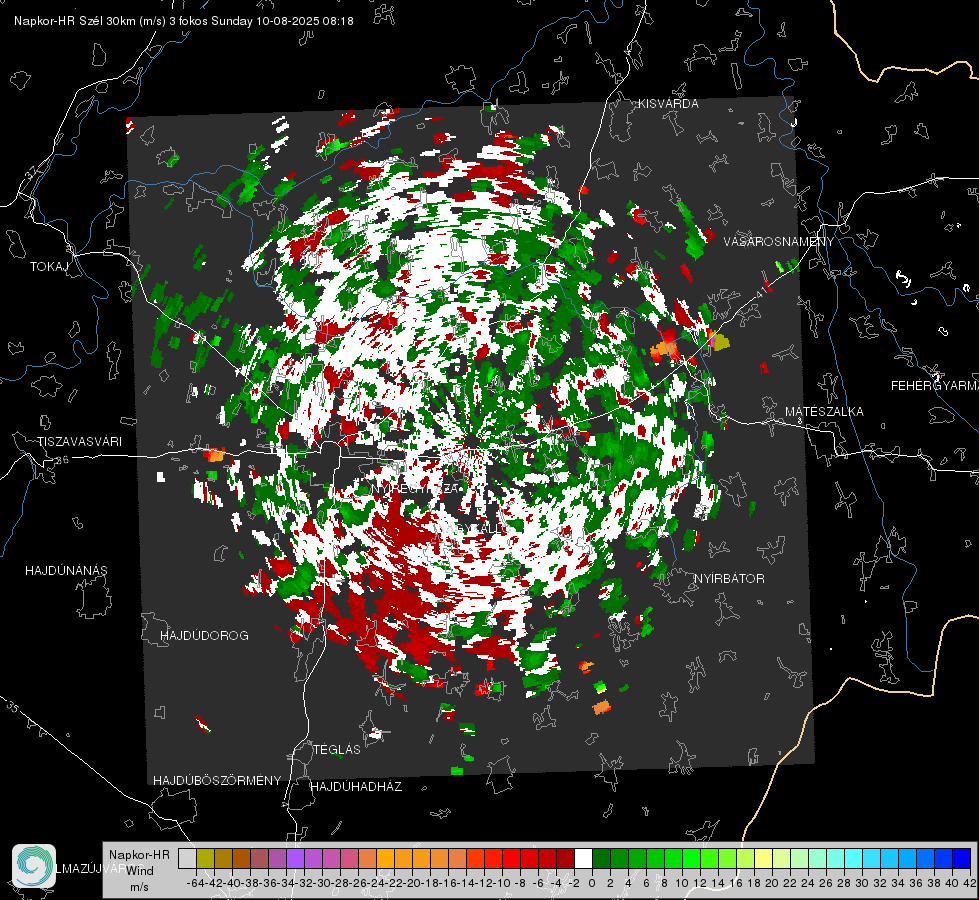Click the swirl logo icon at bottom-left
979x900 pixels.
coord(34,866)
